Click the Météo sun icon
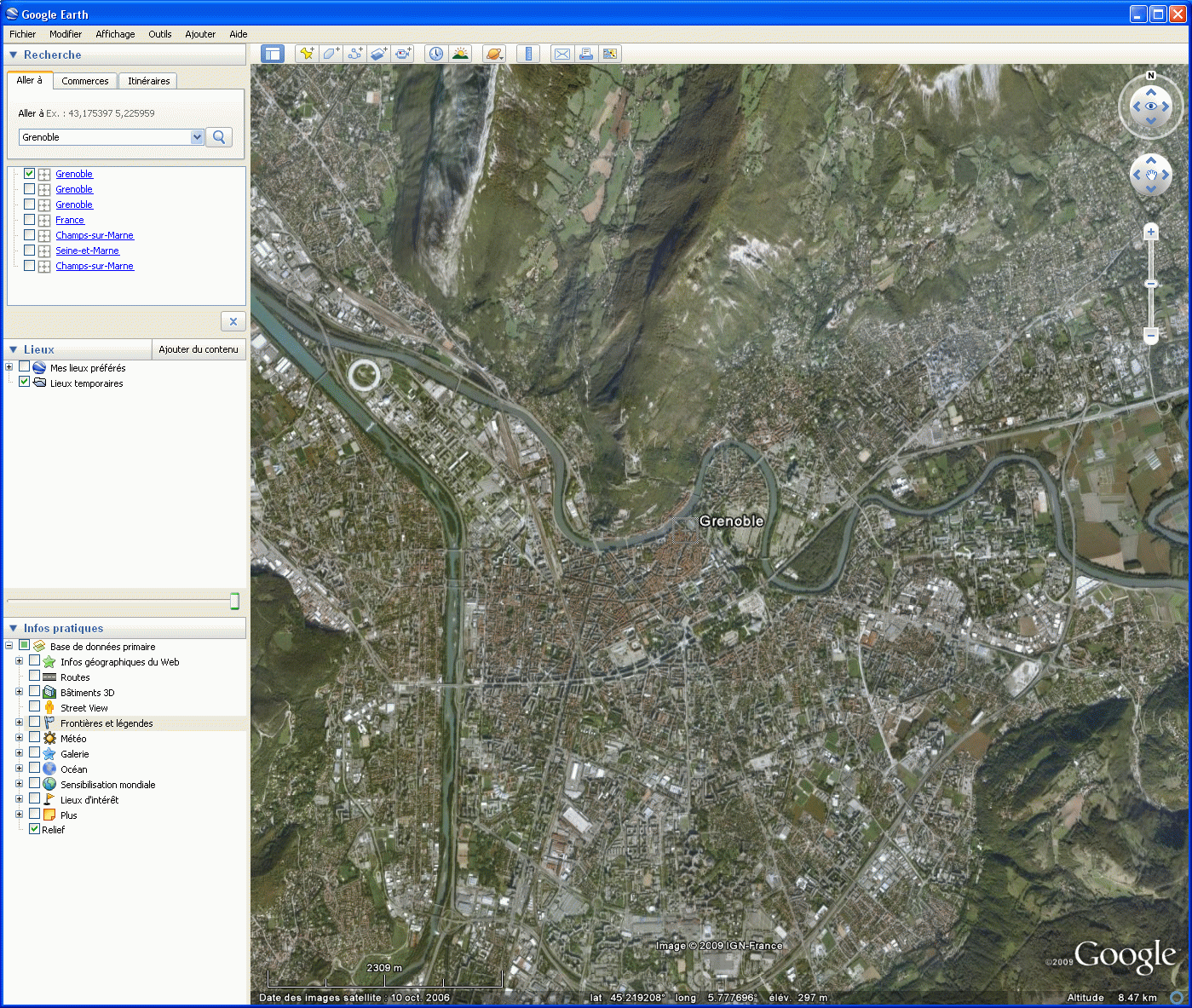 tap(49, 739)
